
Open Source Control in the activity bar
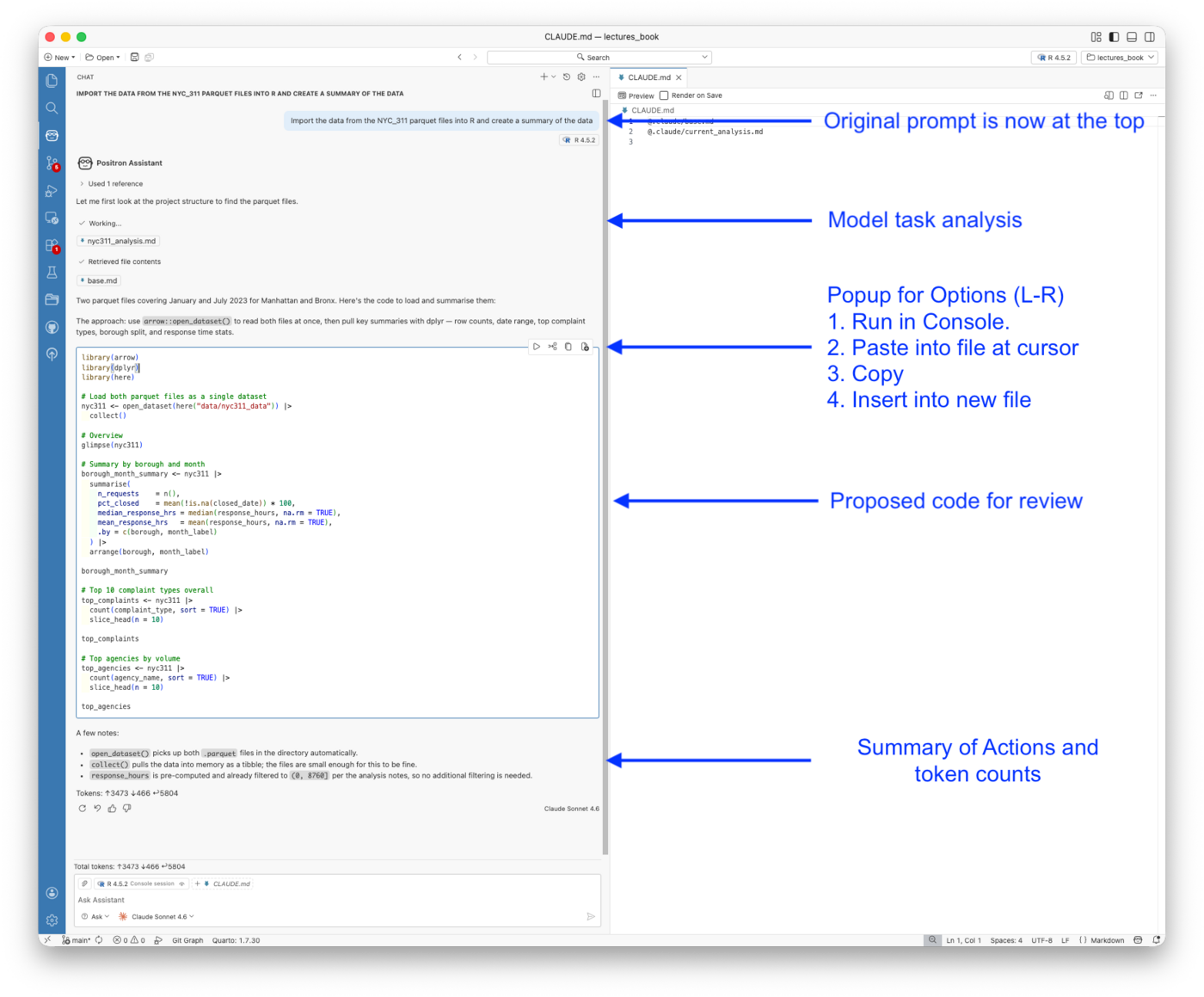(52, 163)
